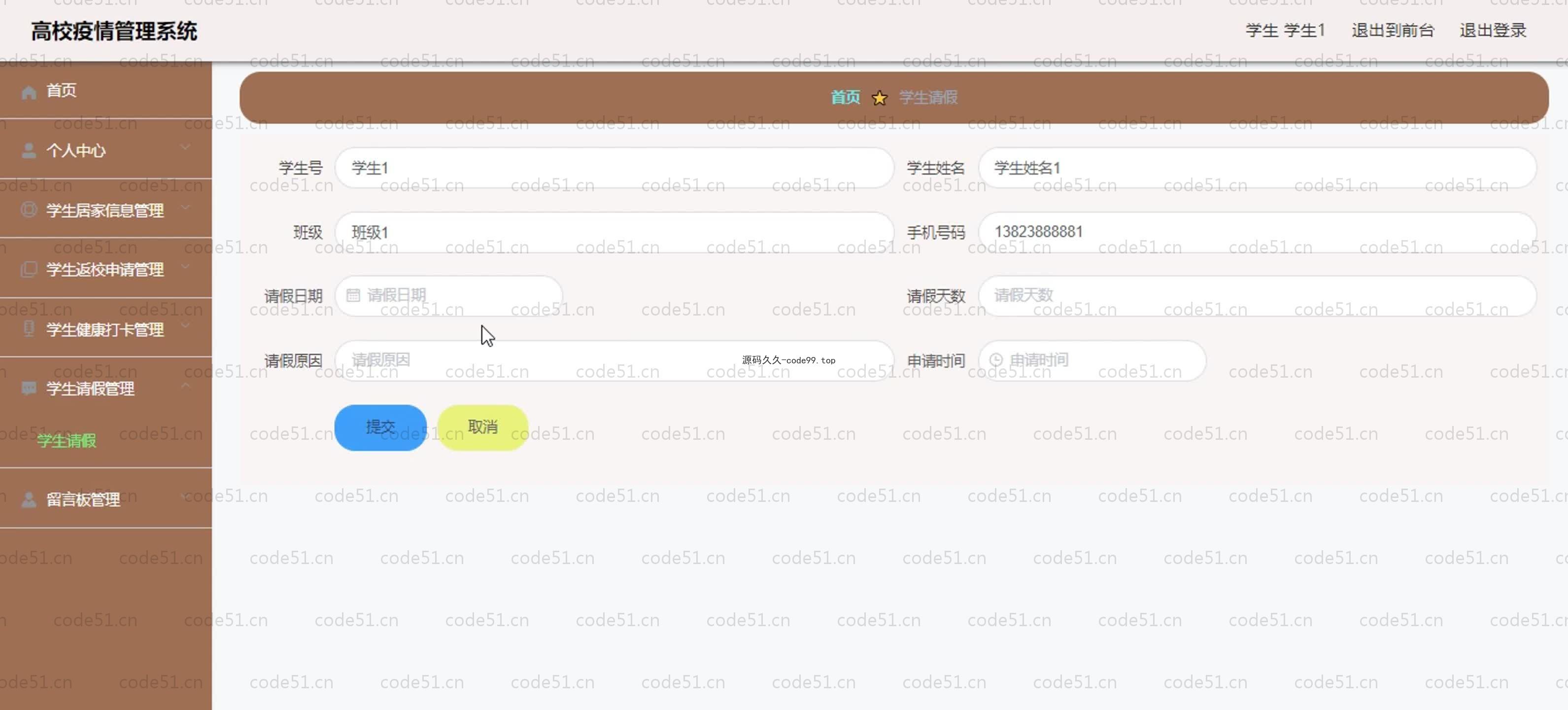
Task: Click the star icon in breadcrumb
Action: 880,98
